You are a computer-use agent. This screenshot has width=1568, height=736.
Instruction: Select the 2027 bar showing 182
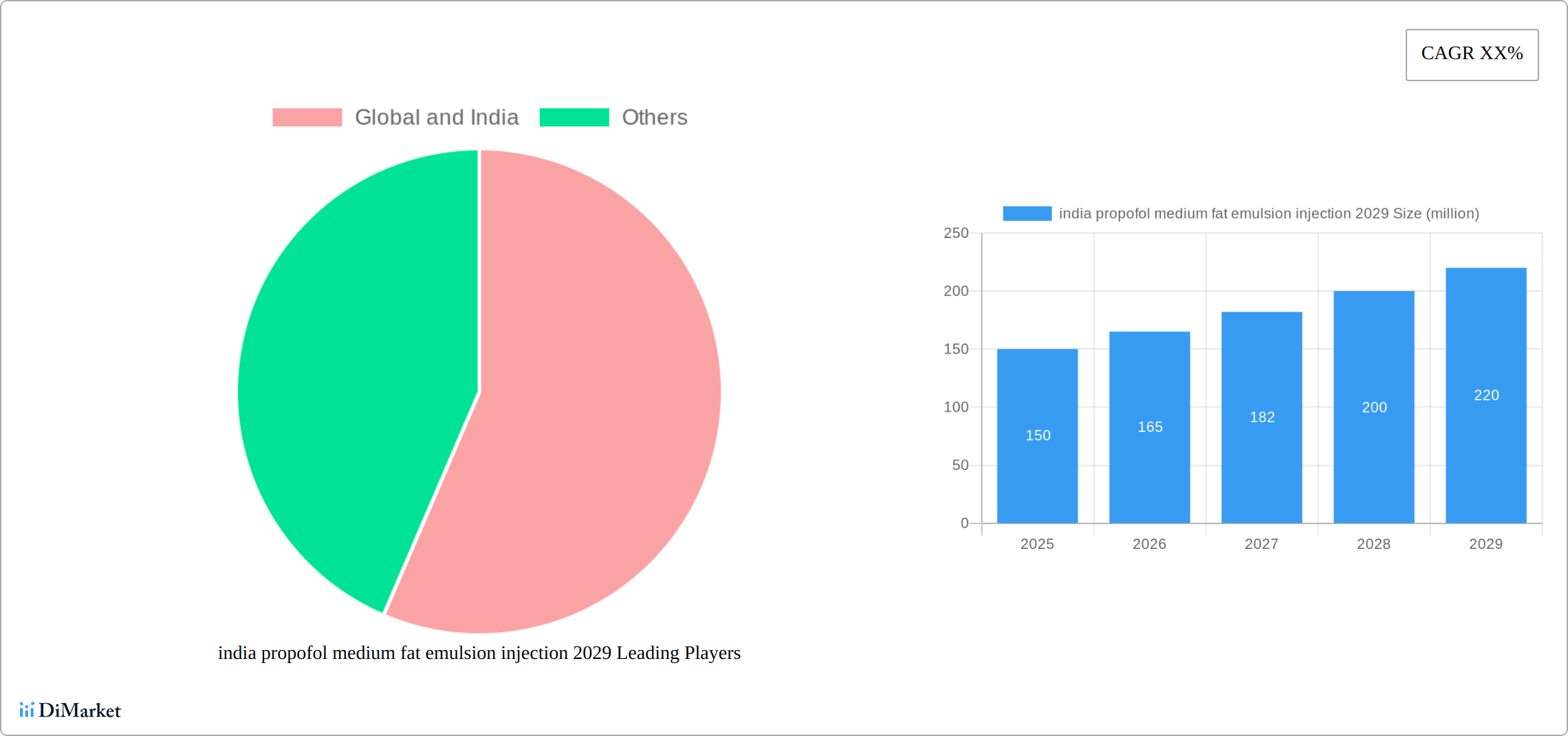point(1261,418)
